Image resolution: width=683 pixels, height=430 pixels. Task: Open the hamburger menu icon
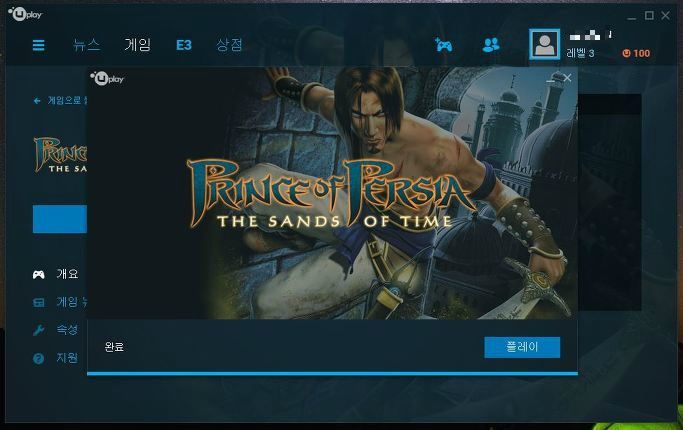[x=38, y=45]
